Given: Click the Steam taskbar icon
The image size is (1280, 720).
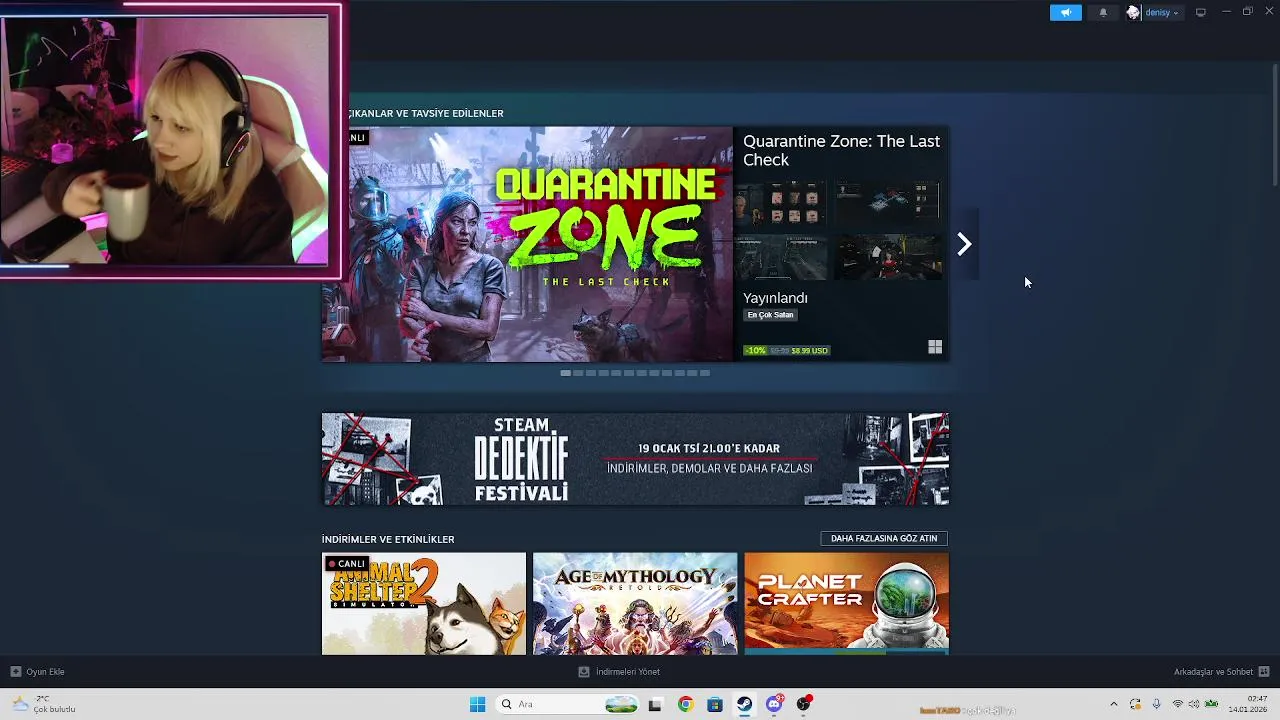Looking at the screenshot, I should pos(745,704).
